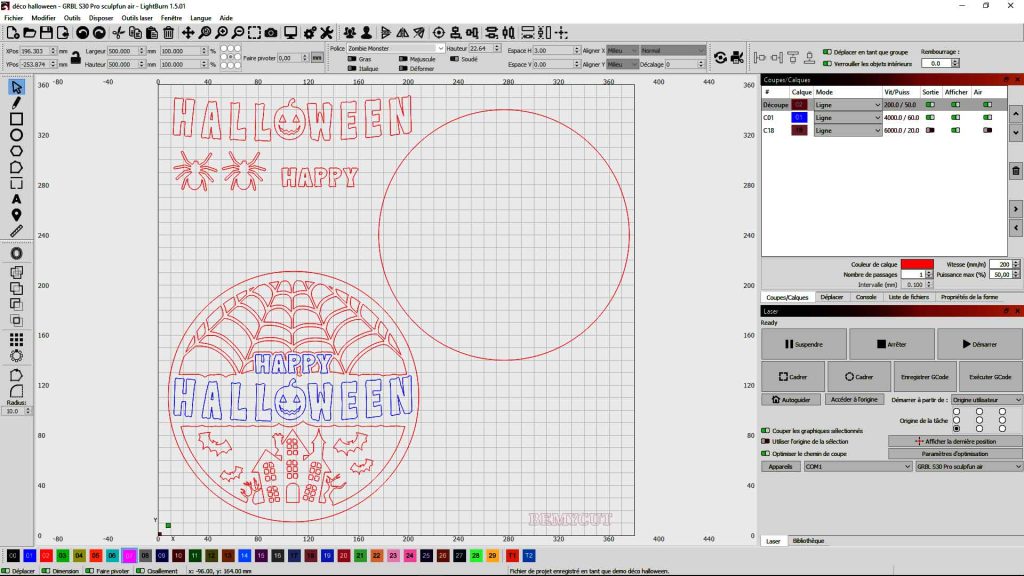Toggle Afficher for layer C01
The image size is (1024, 576).
[x=955, y=118]
